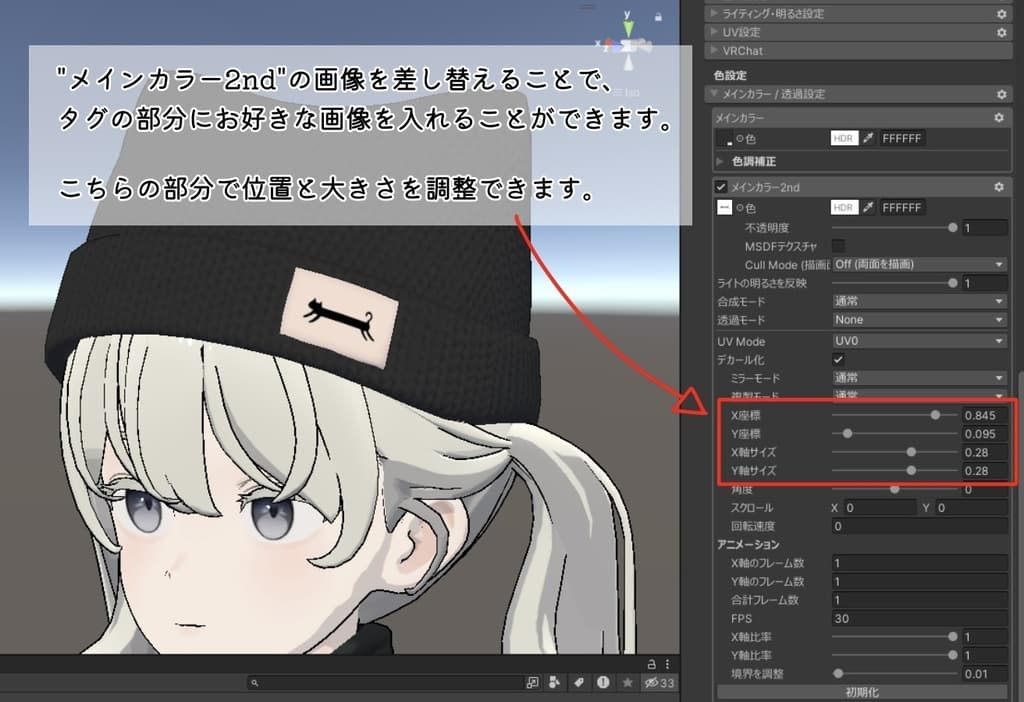Click the gear icon on the UV設定 section
Screen dimensions: 1024x702
click(1003, 32)
